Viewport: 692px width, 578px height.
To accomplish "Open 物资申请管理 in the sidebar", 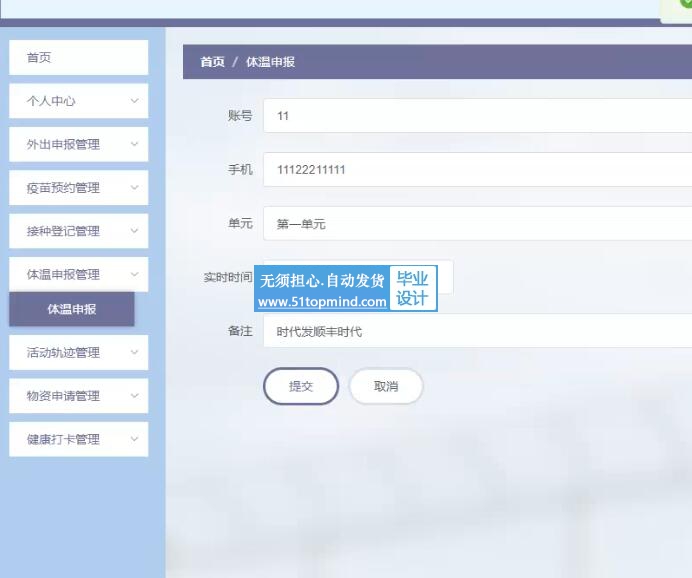I will pos(79,396).
